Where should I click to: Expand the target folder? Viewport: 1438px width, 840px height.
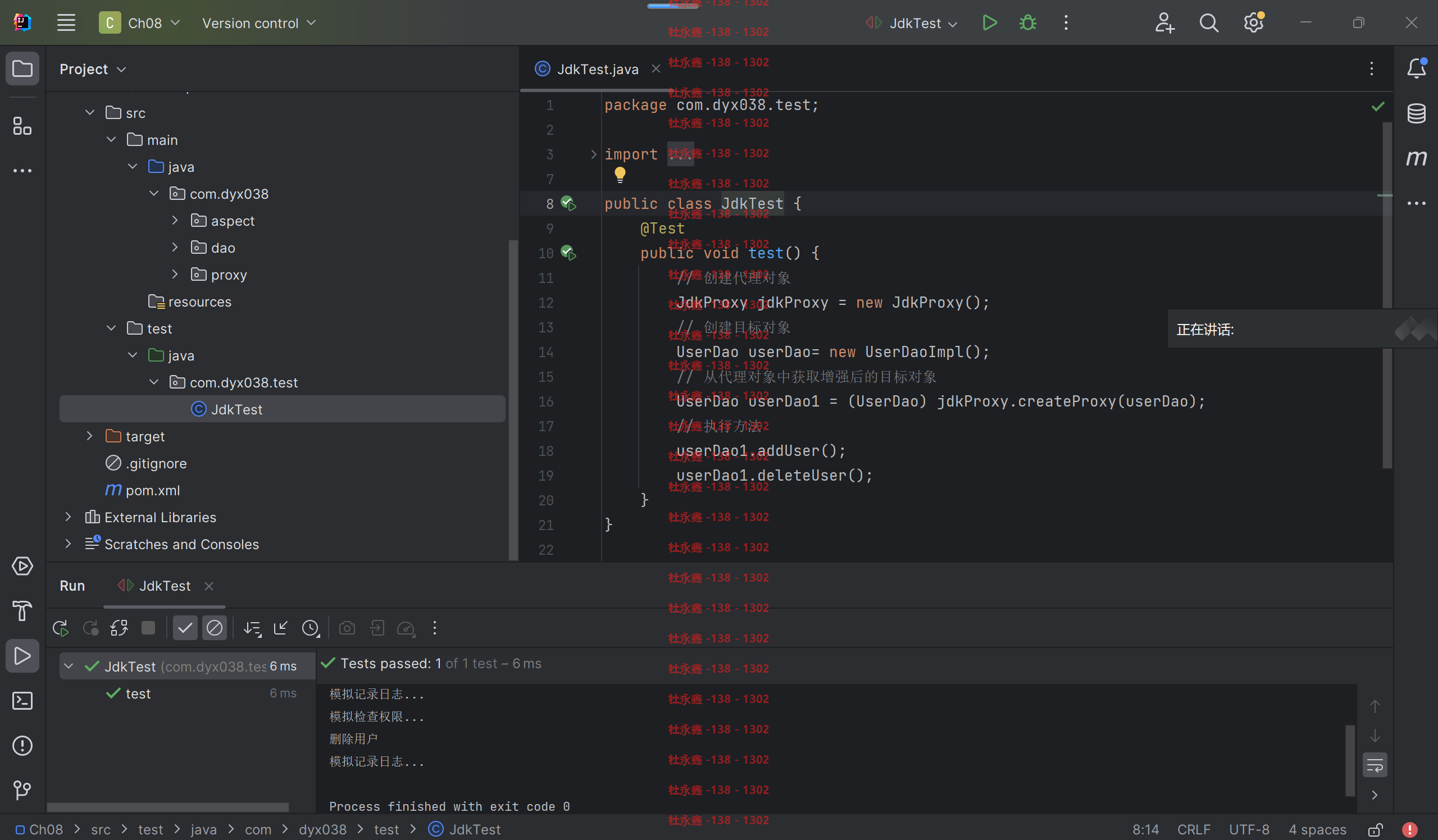(x=89, y=436)
